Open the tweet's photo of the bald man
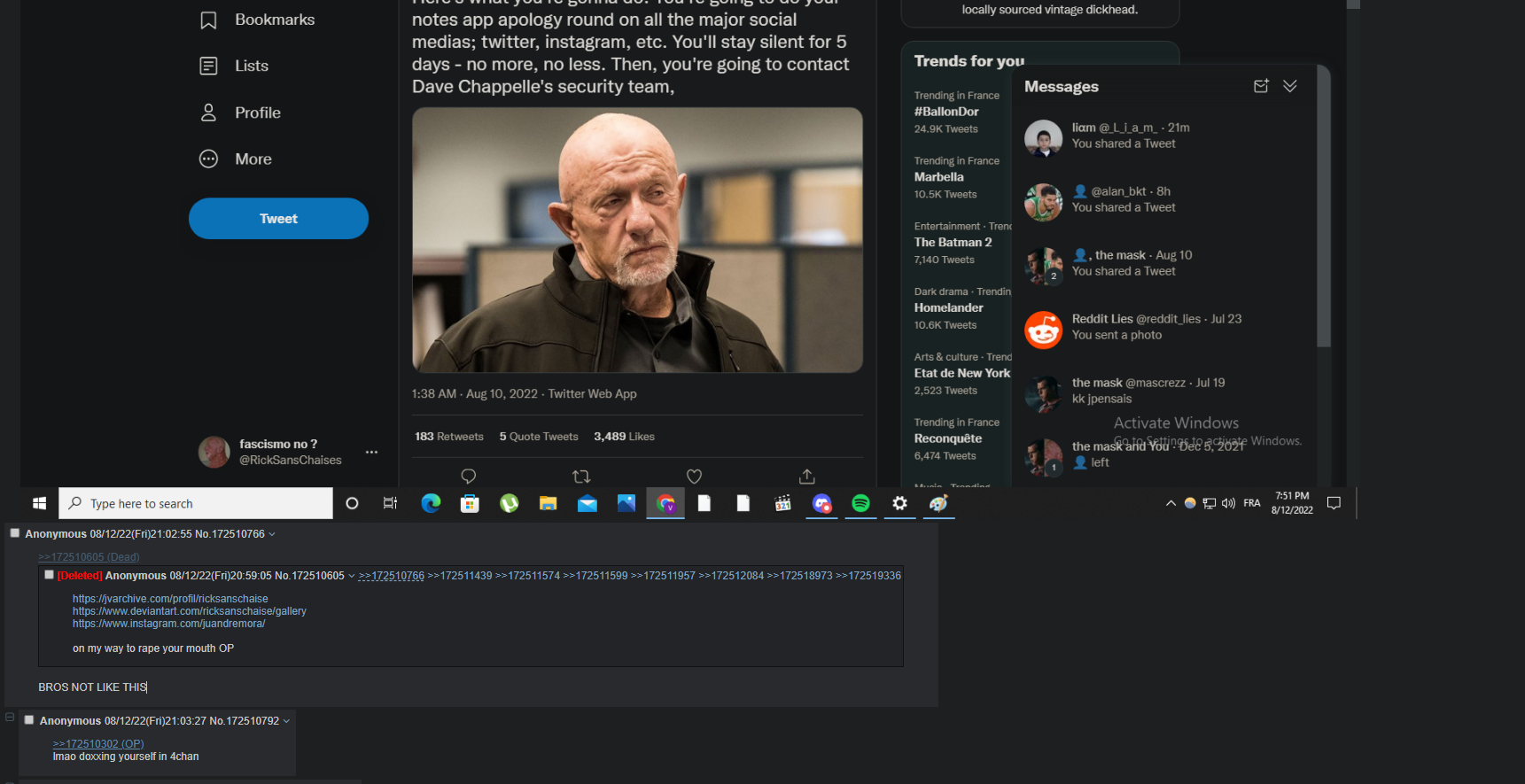The image size is (1525, 784). pos(637,240)
